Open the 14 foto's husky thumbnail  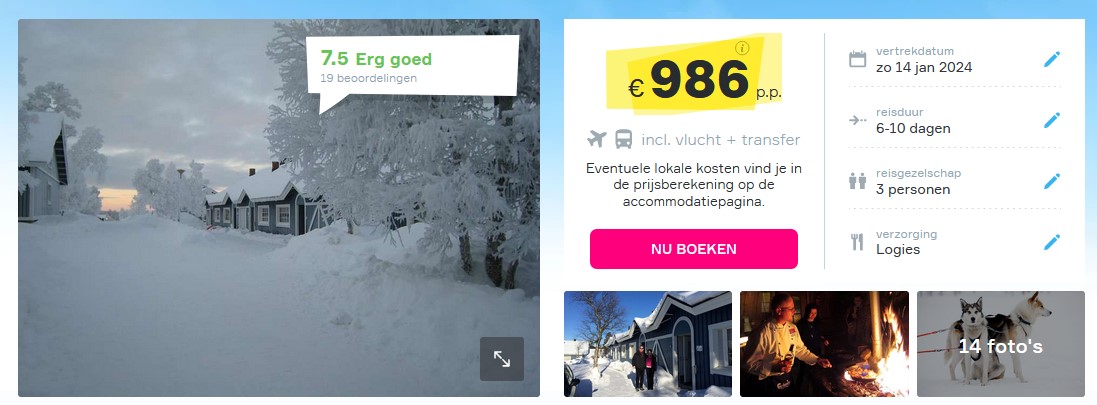1000,344
